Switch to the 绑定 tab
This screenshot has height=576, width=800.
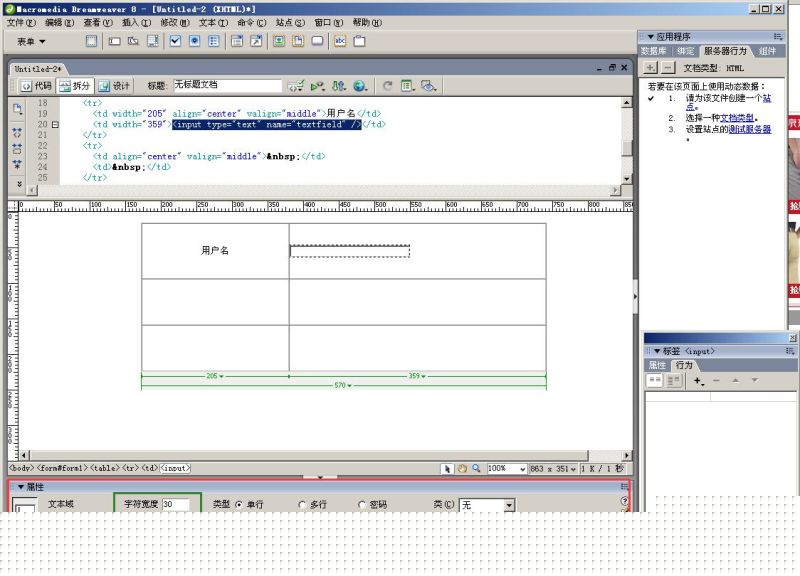pyautogui.click(x=685, y=51)
